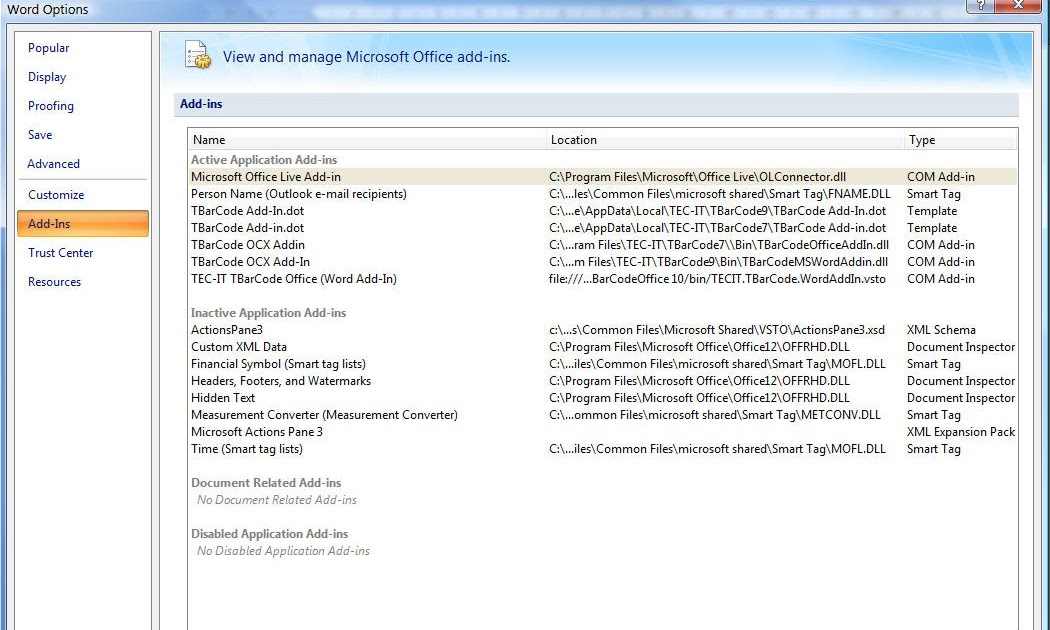This screenshot has height=630, width=1050.
Task: Open the Customize options category
Action: click(x=56, y=195)
